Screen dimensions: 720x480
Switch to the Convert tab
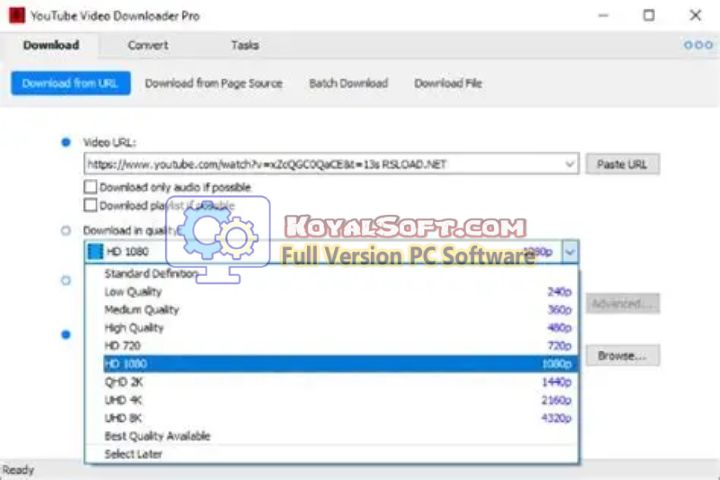click(x=148, y=45)
